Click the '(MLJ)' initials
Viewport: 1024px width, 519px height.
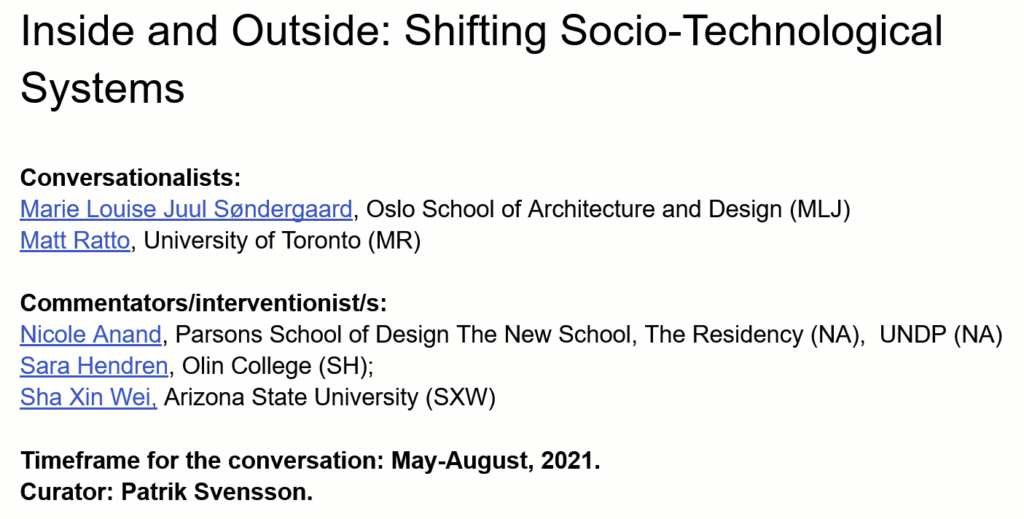(819, 210)
